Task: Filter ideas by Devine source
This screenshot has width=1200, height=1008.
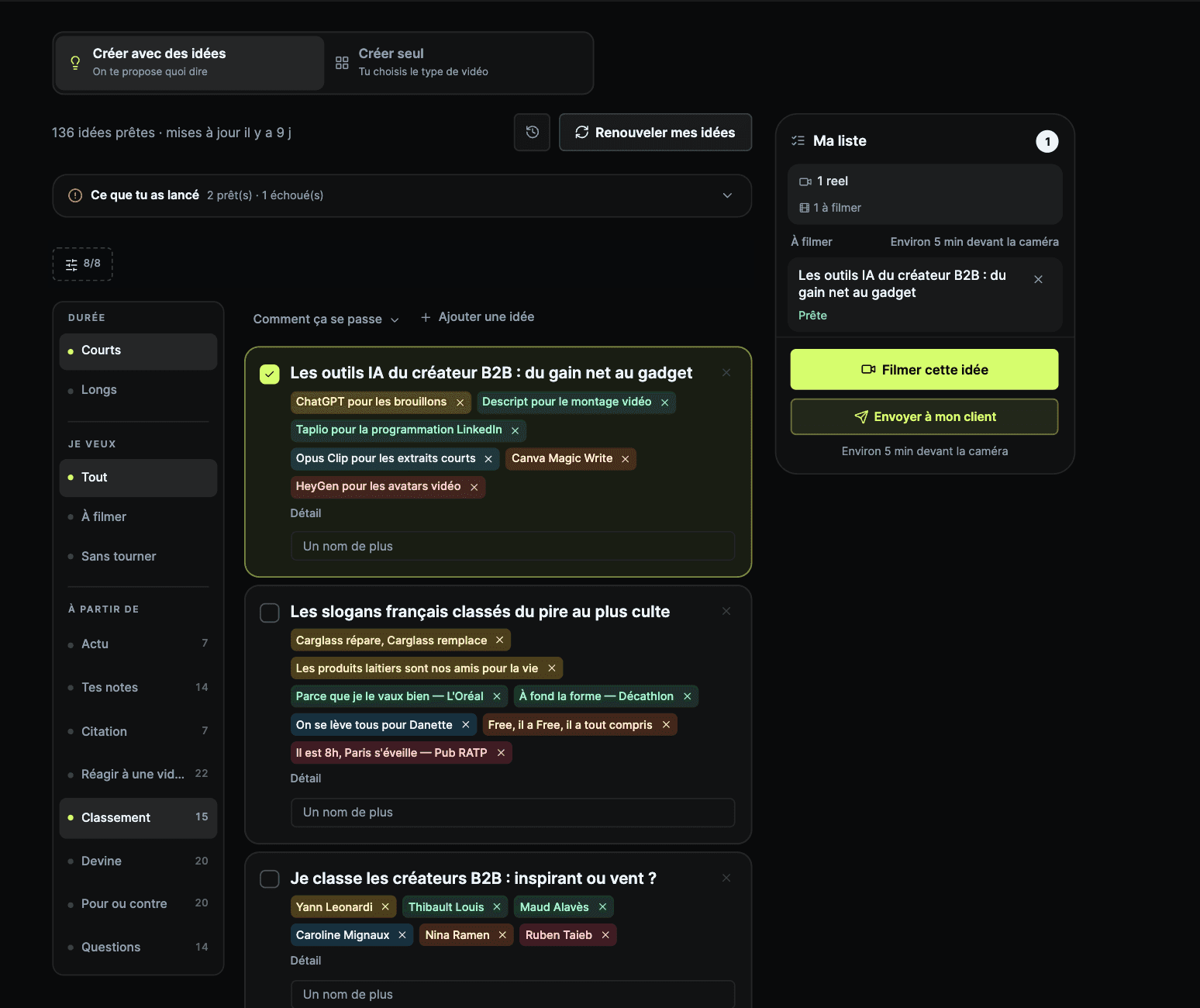Action: click(x=138, y=861)
